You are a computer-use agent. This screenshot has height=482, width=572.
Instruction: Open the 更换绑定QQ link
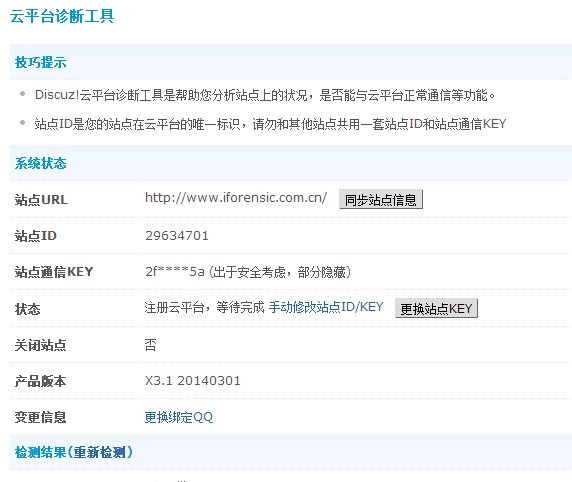(179, 417)
